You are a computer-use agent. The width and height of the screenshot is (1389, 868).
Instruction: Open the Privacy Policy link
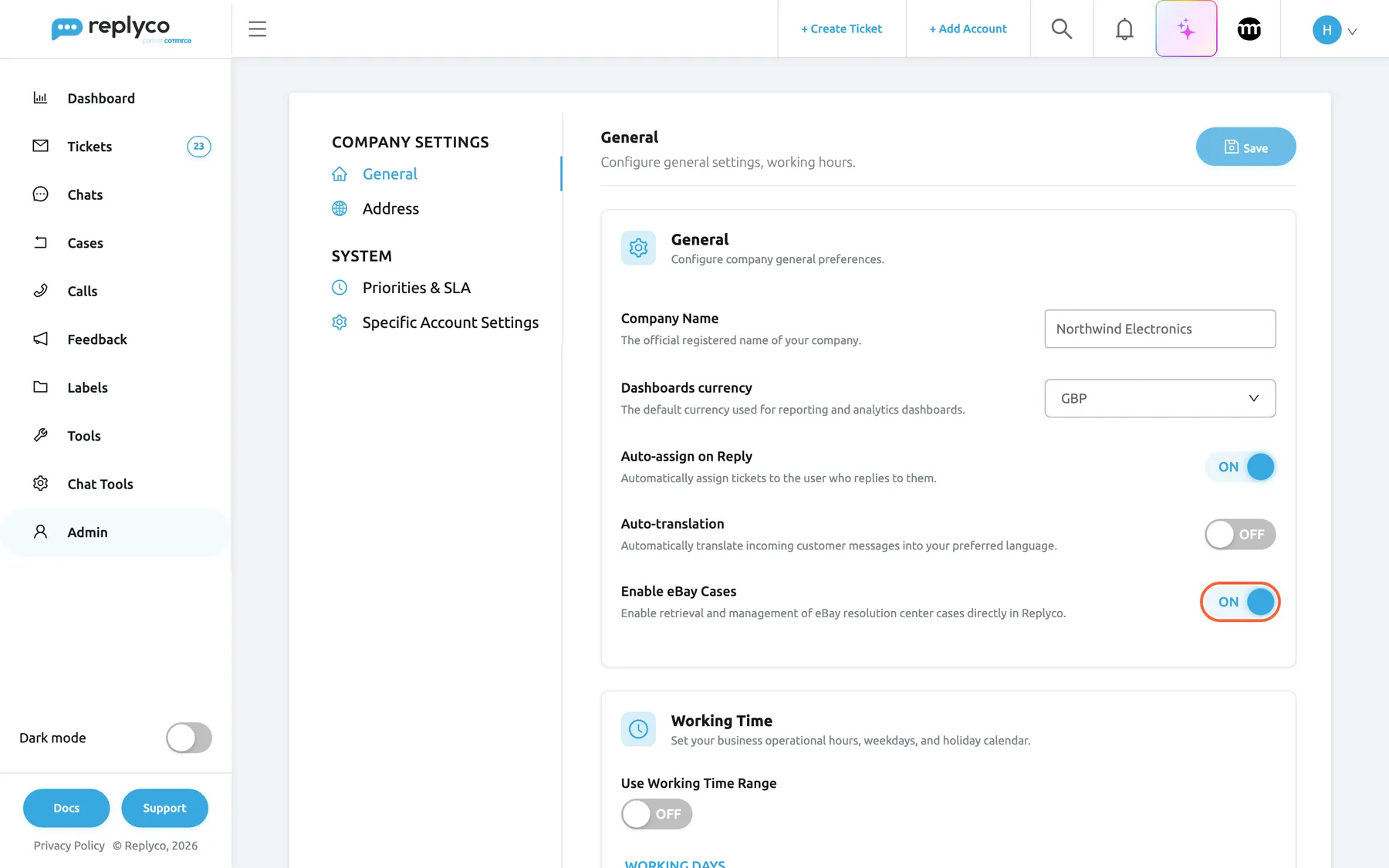point(69,846)
